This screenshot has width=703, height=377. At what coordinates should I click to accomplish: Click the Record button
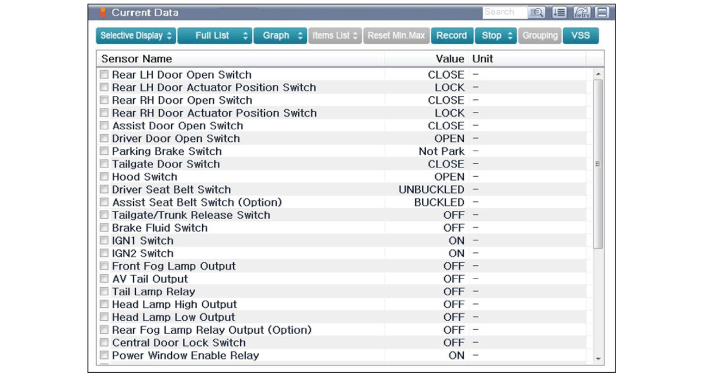click(x=452, y=36)
